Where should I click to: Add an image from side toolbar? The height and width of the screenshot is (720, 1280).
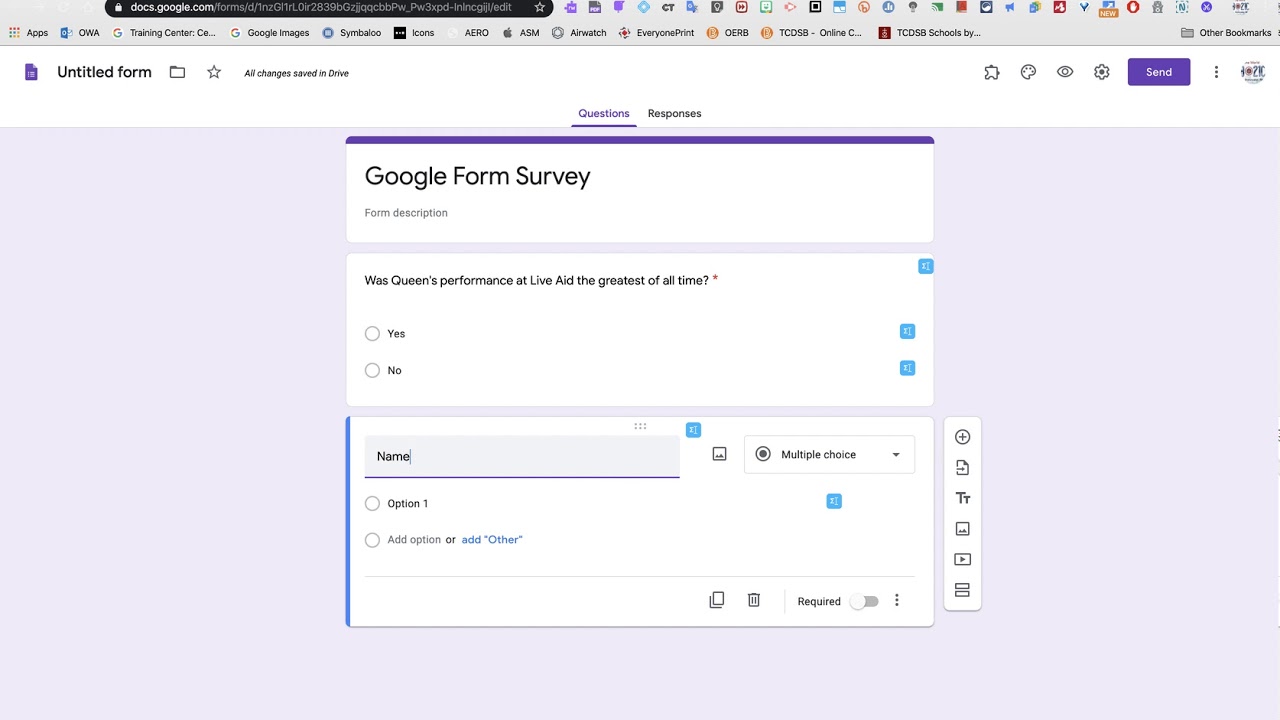[962, 529]
